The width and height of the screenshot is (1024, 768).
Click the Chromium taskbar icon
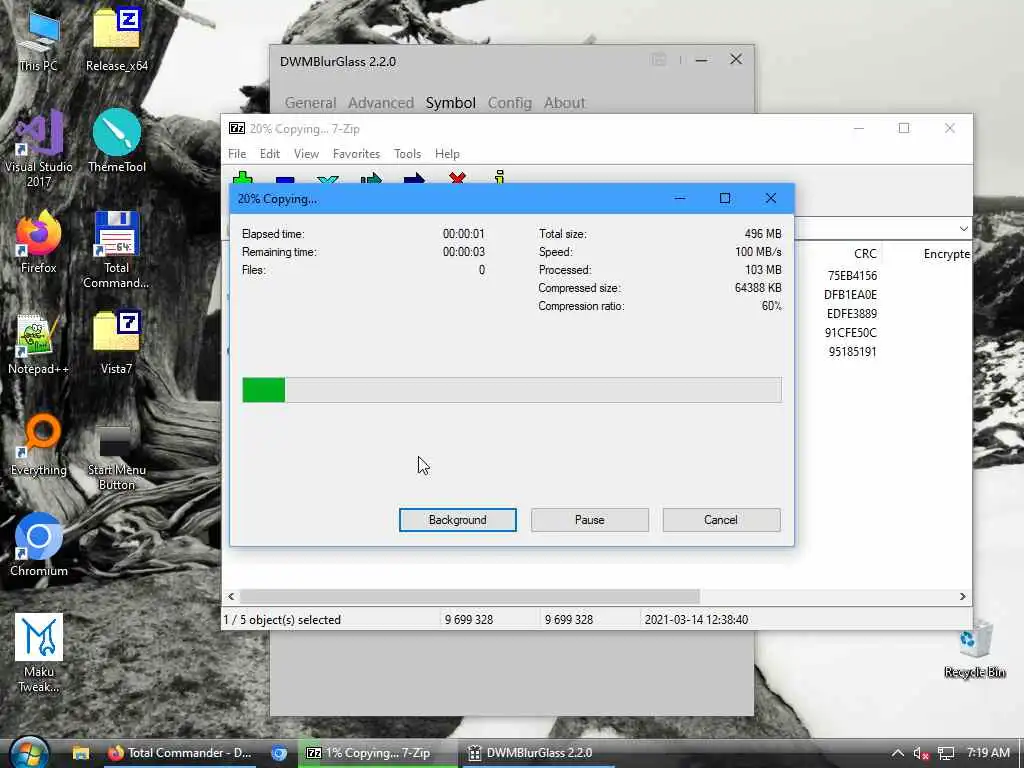279,753
